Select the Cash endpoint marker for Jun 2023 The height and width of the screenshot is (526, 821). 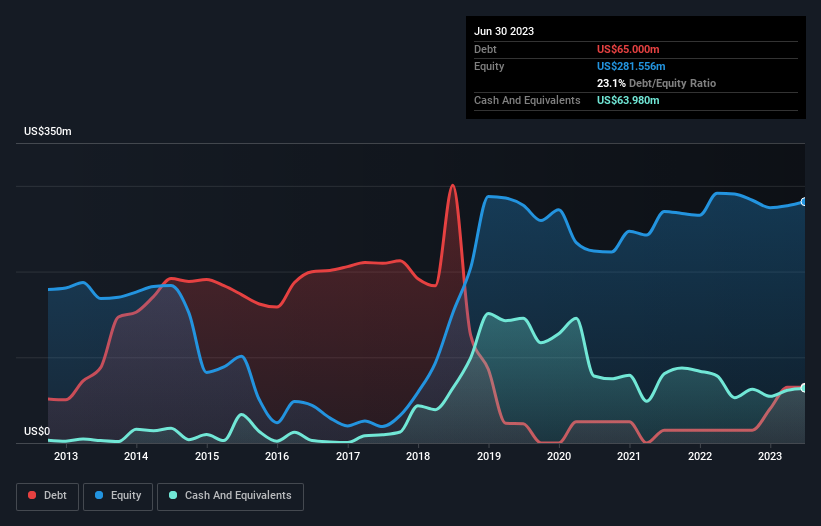(x=804, y=388)
